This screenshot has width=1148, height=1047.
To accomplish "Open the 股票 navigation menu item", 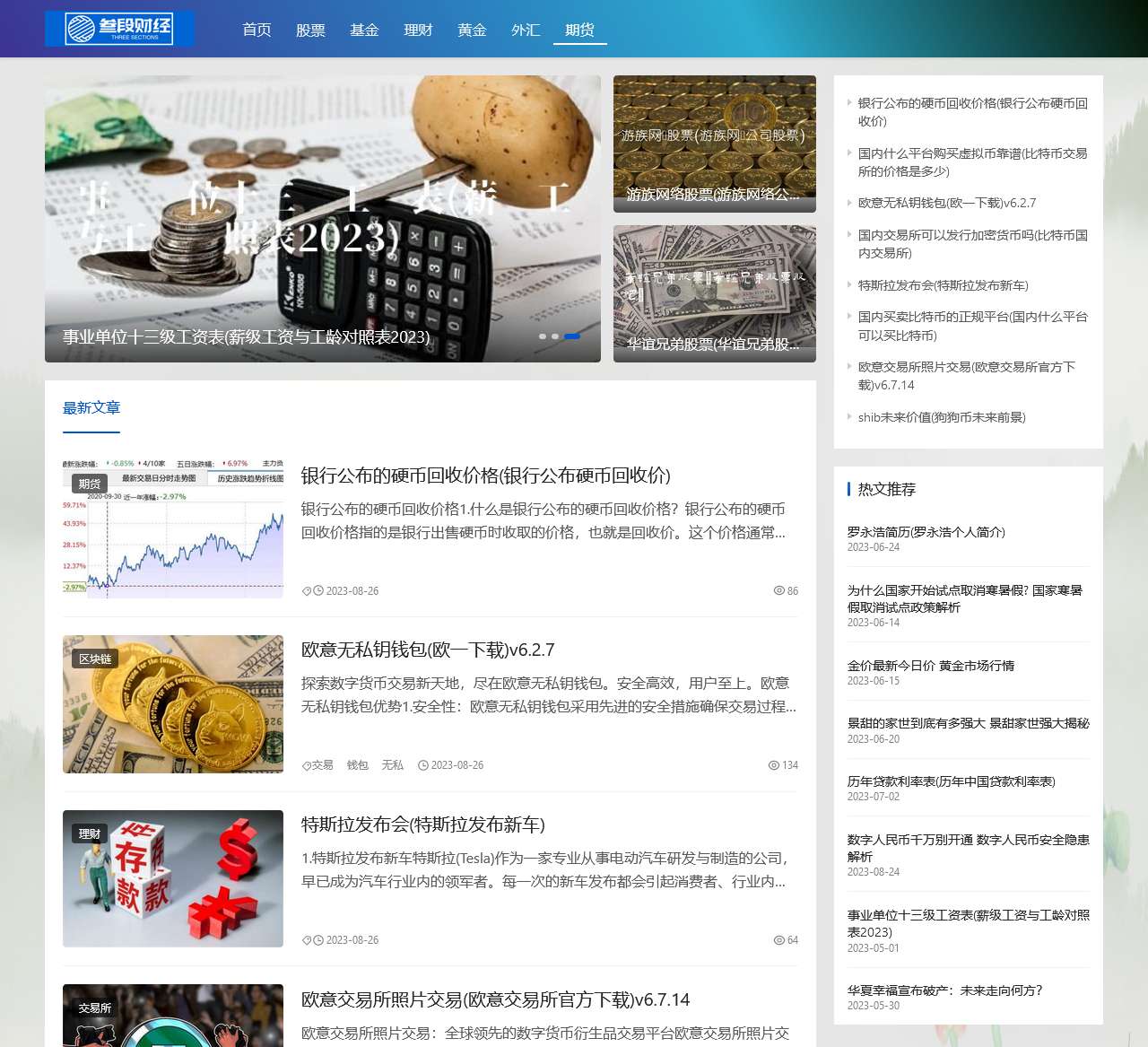I will click(x=310, y=31).
